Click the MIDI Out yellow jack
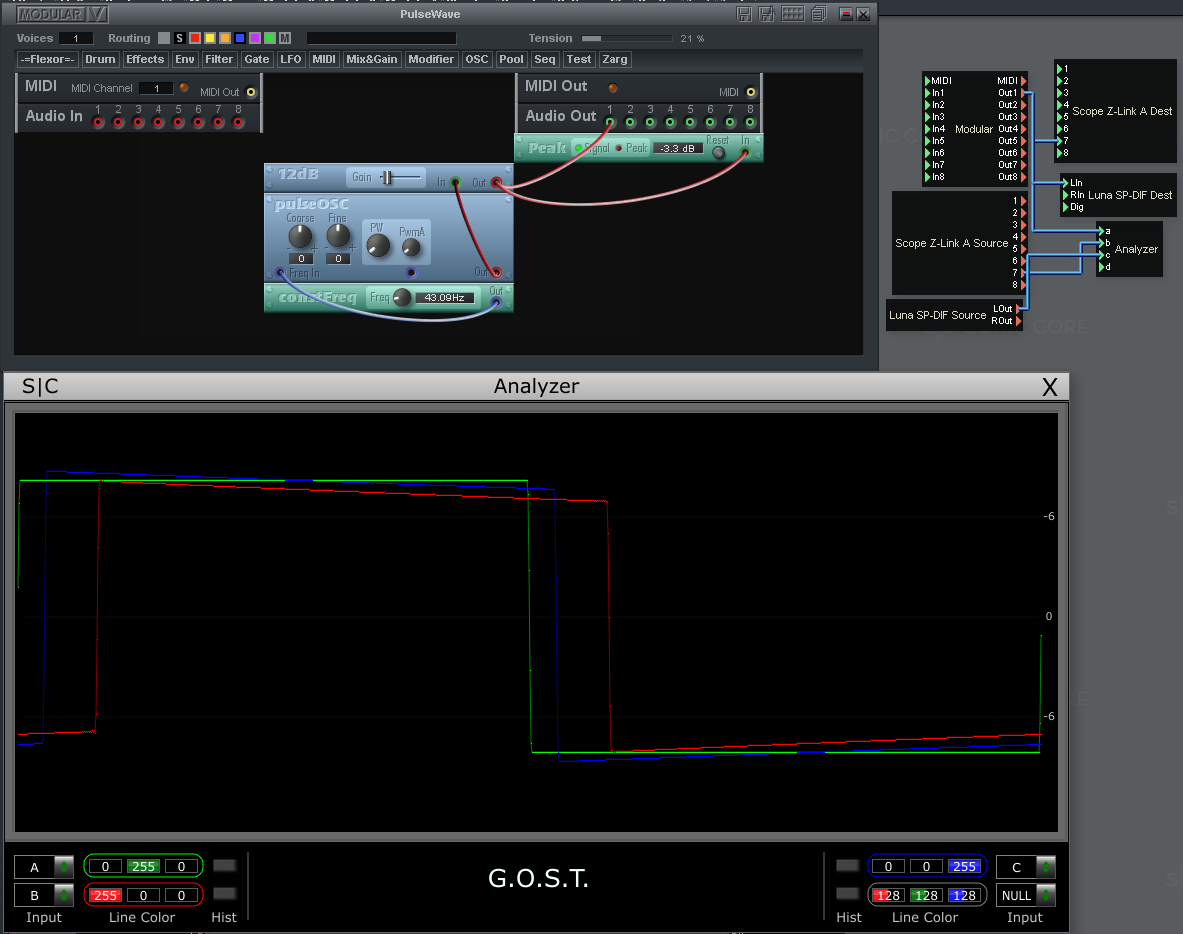The height and width of the screenshot is (934, 1183). pyautogui.click(x=251, y=92)
